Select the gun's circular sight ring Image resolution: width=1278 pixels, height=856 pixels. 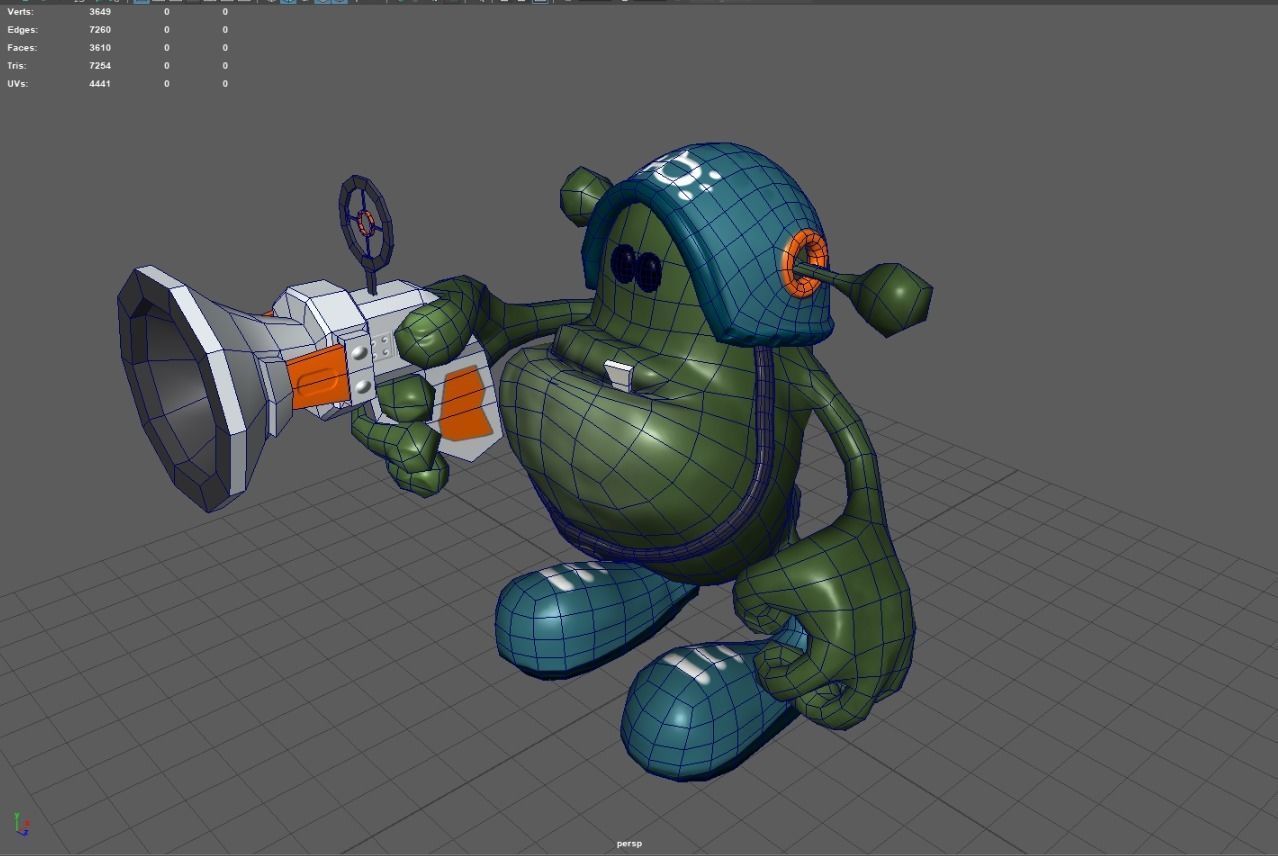pyautogui.click(x=366, y=222)
